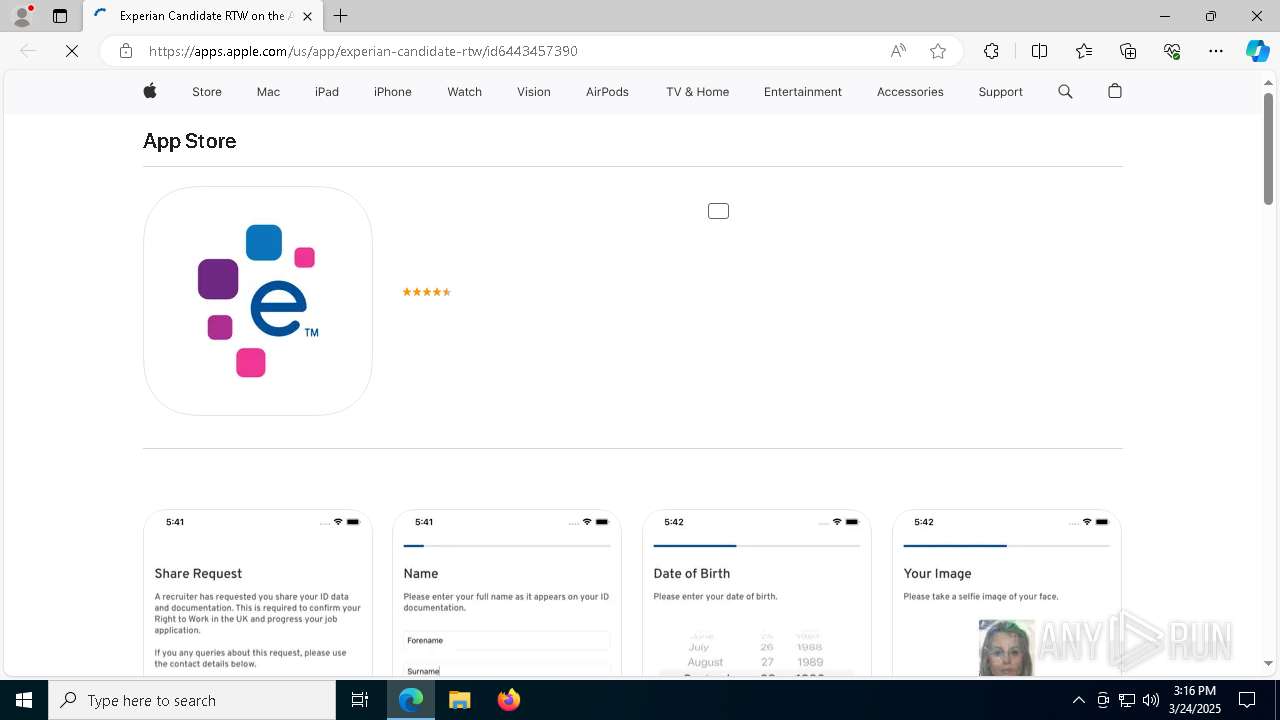1280x720 pixels.
Task: Click the taskbar search box
Action: pos(192,700)
